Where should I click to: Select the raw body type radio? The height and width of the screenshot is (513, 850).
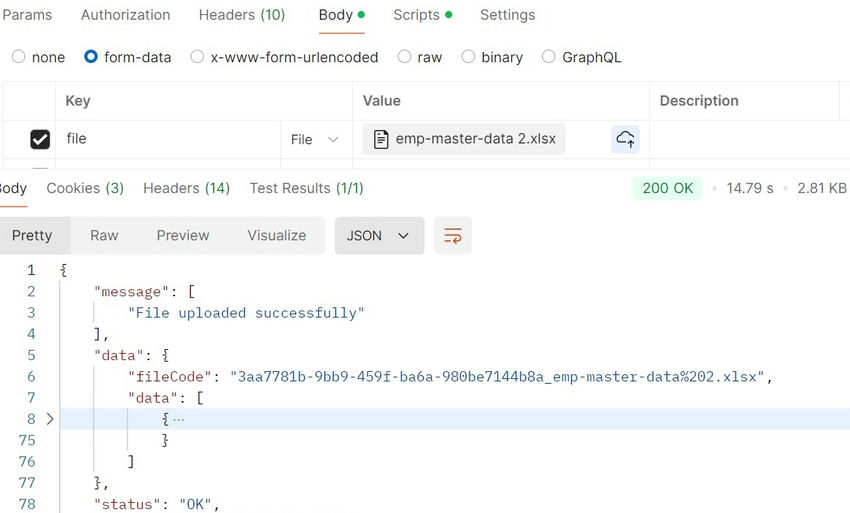(x=404, y=56)
